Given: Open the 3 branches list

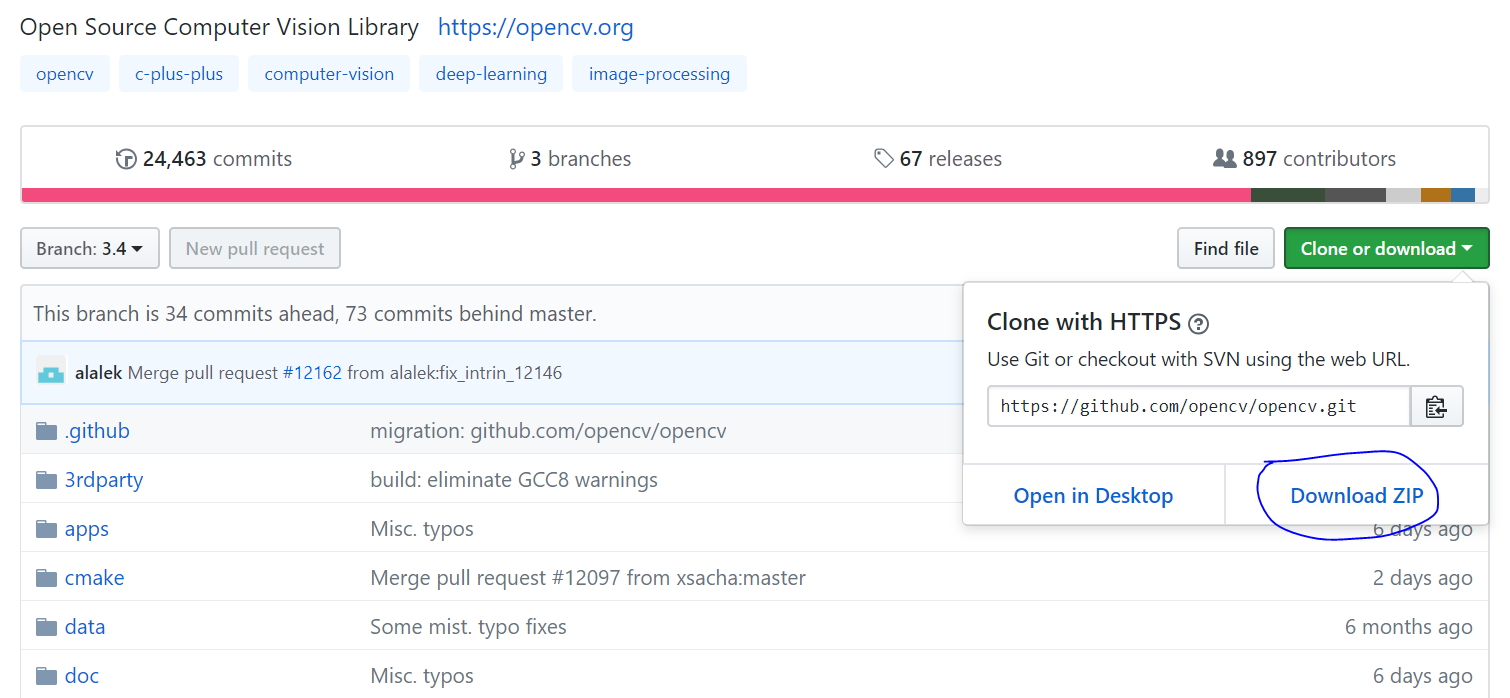Looking at the screenshot, I should (570, 159).
